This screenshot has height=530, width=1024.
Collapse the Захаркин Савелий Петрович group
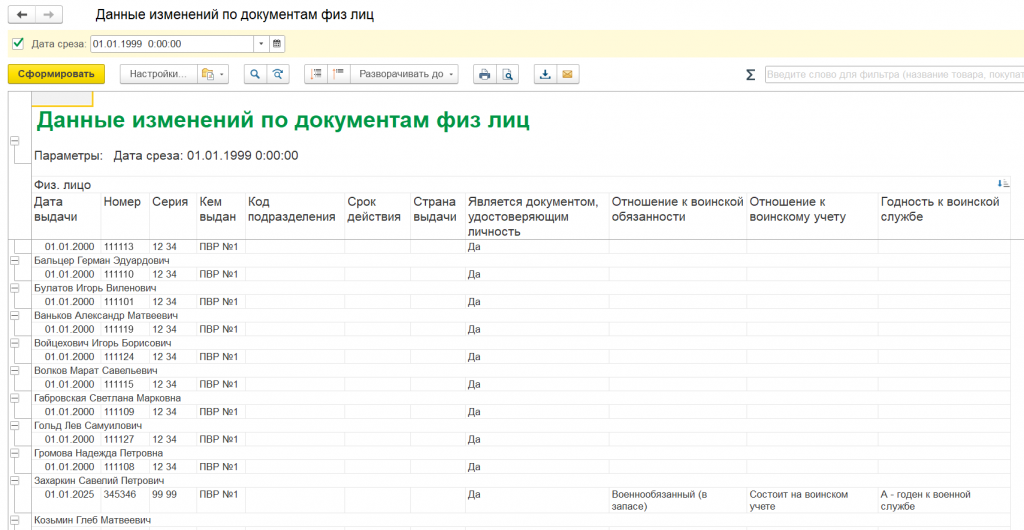pyautogui.click(x=14, y=481)
